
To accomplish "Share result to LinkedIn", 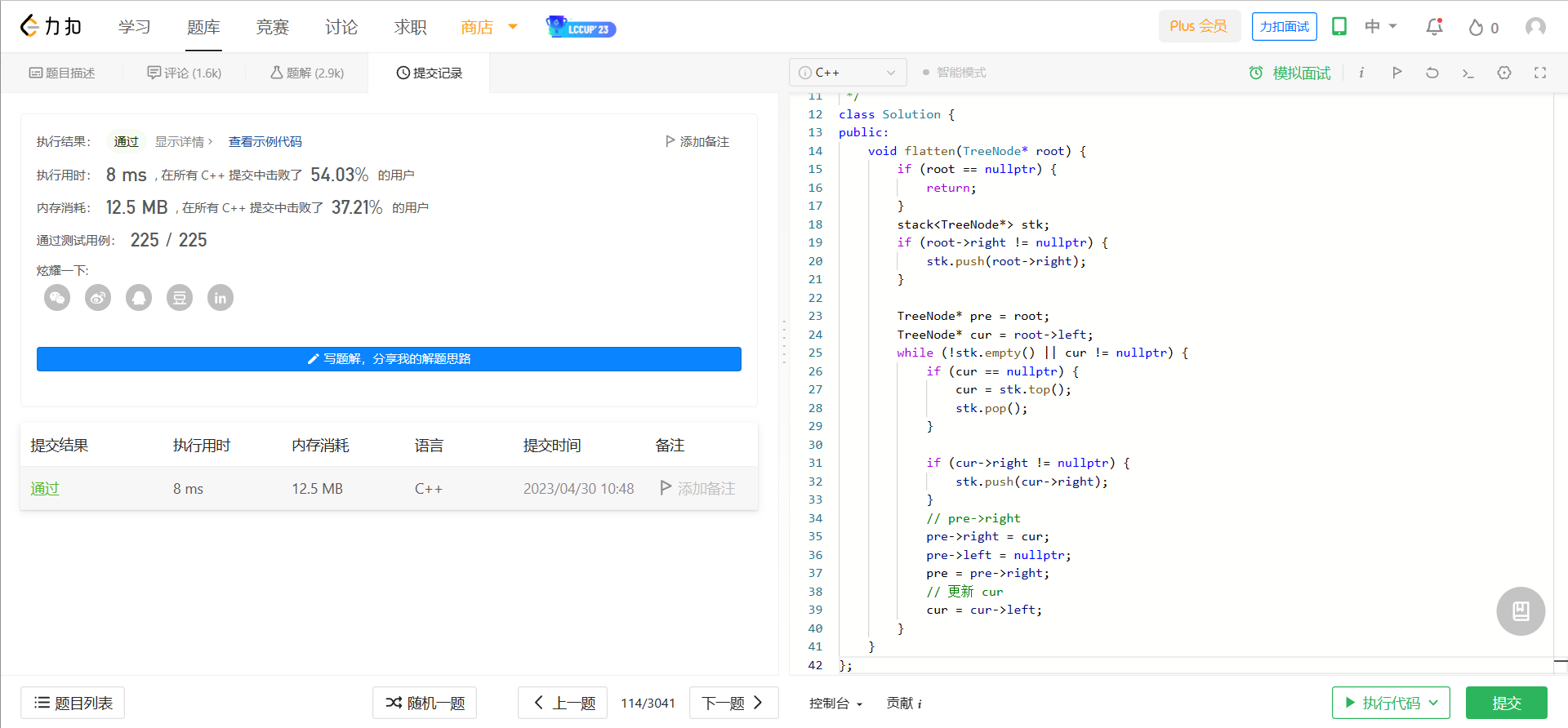I will (220, 298).
